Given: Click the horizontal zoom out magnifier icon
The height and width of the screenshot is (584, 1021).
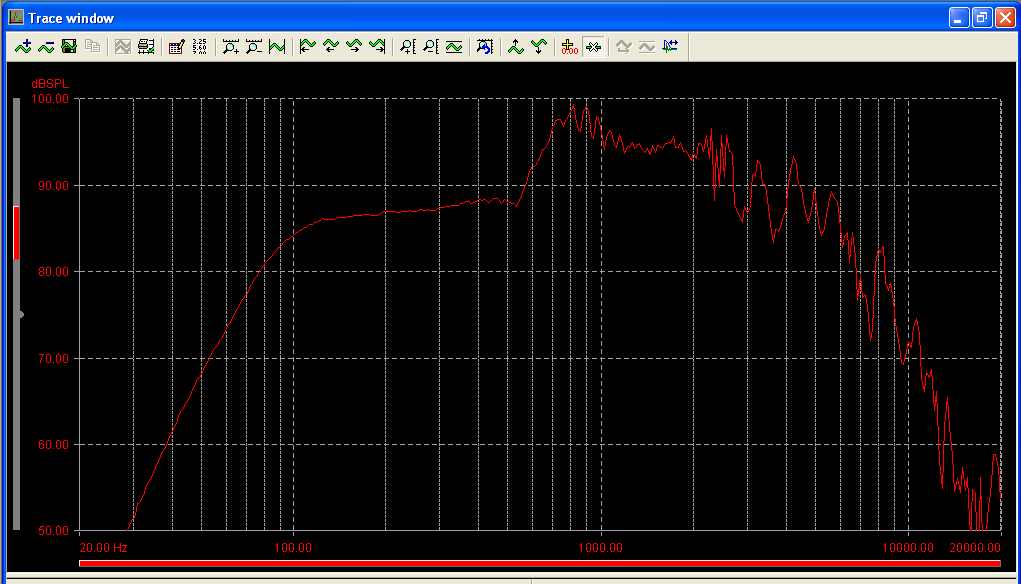Looking at the screenshot, I should point(254,47).
